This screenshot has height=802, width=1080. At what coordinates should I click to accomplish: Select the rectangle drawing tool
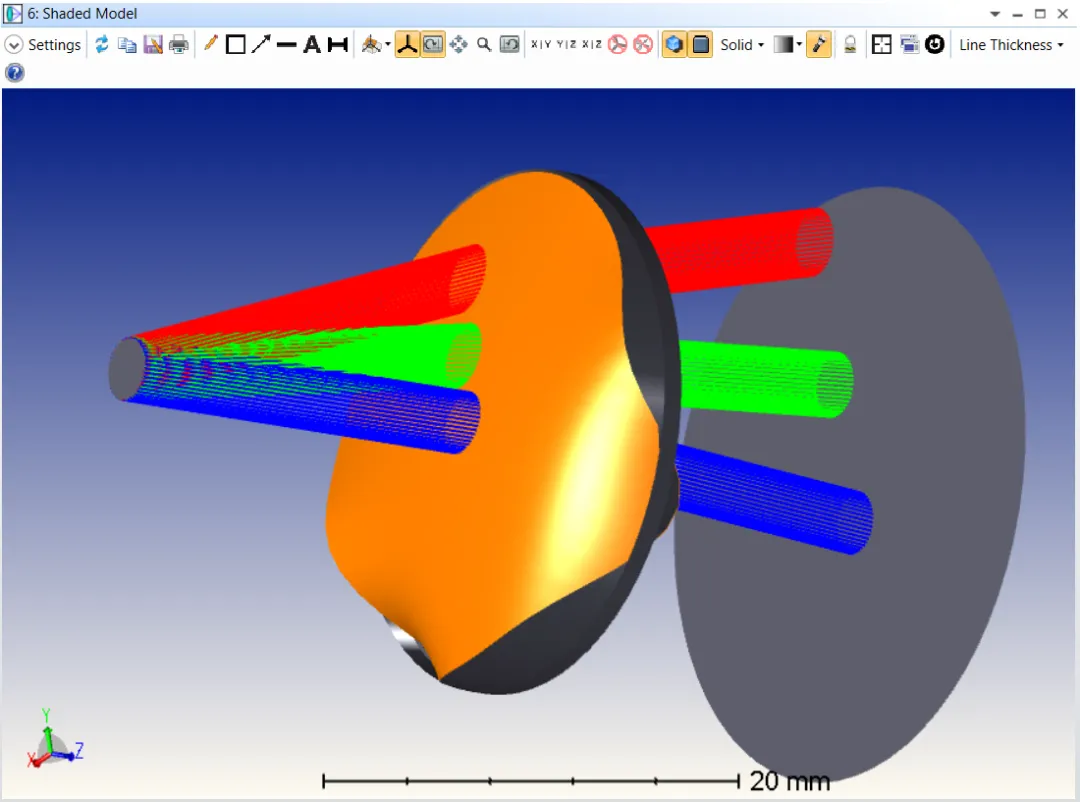236,45
